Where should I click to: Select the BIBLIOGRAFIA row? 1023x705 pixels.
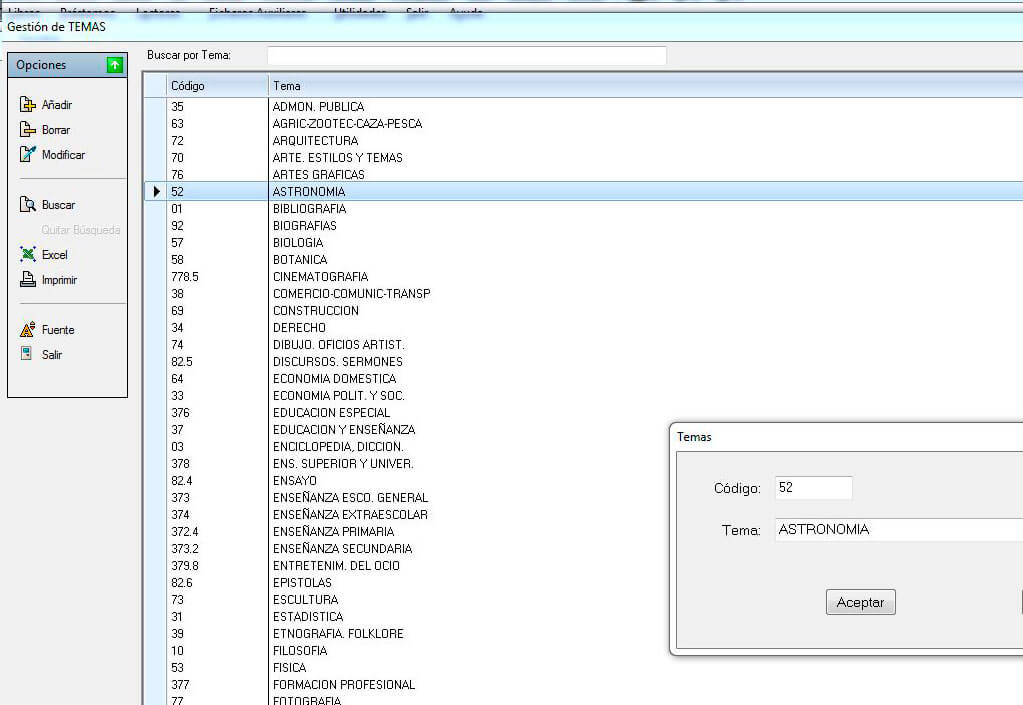click(x=309, y=209)
